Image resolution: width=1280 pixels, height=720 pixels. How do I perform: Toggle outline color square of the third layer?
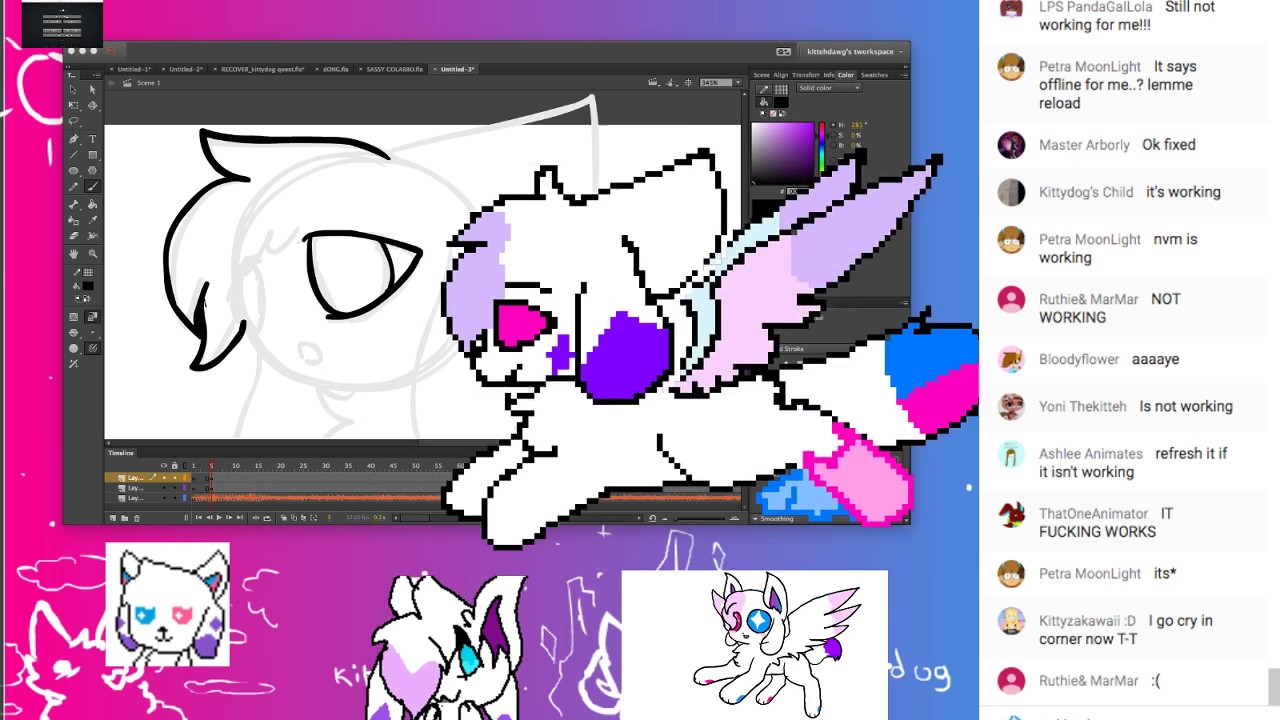[184, 498]
